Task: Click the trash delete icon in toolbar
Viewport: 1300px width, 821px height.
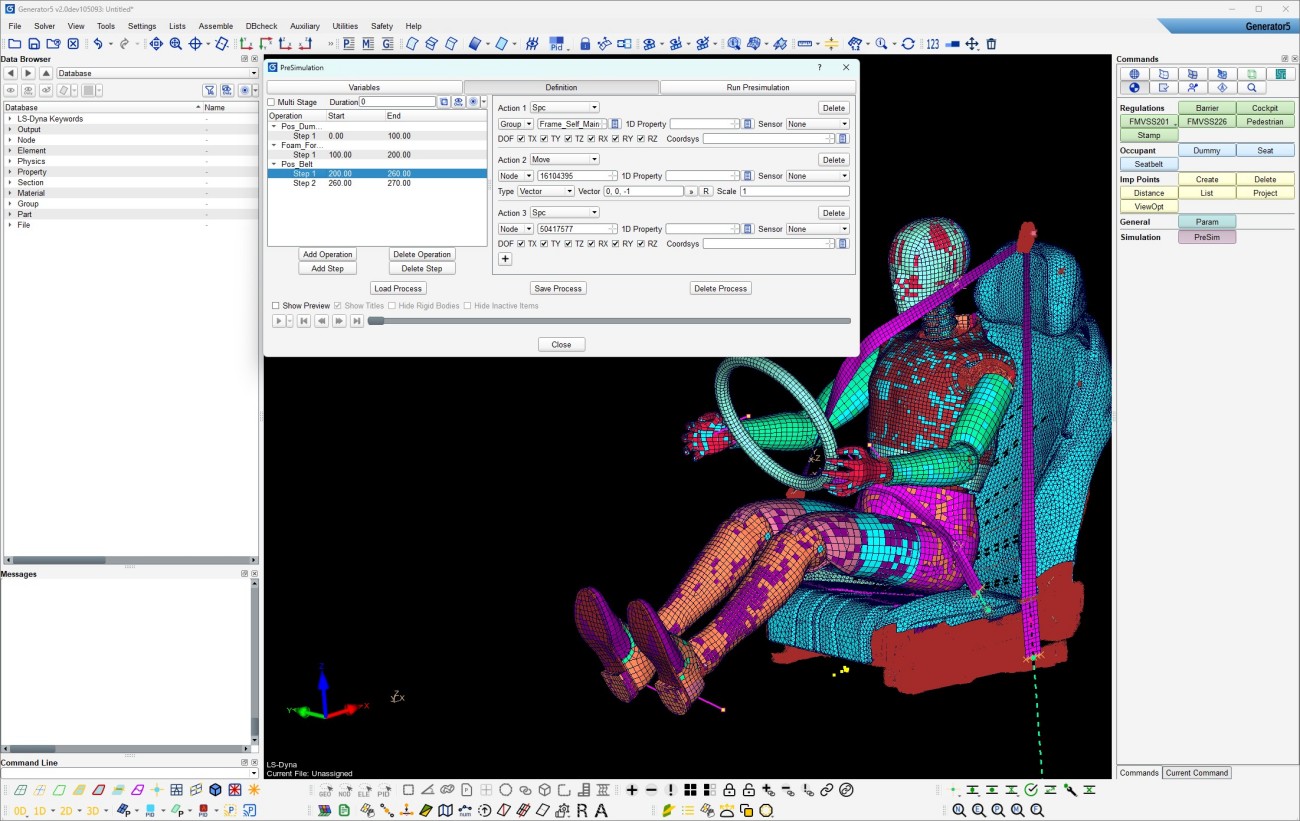Action: click(x=991, y=44)
